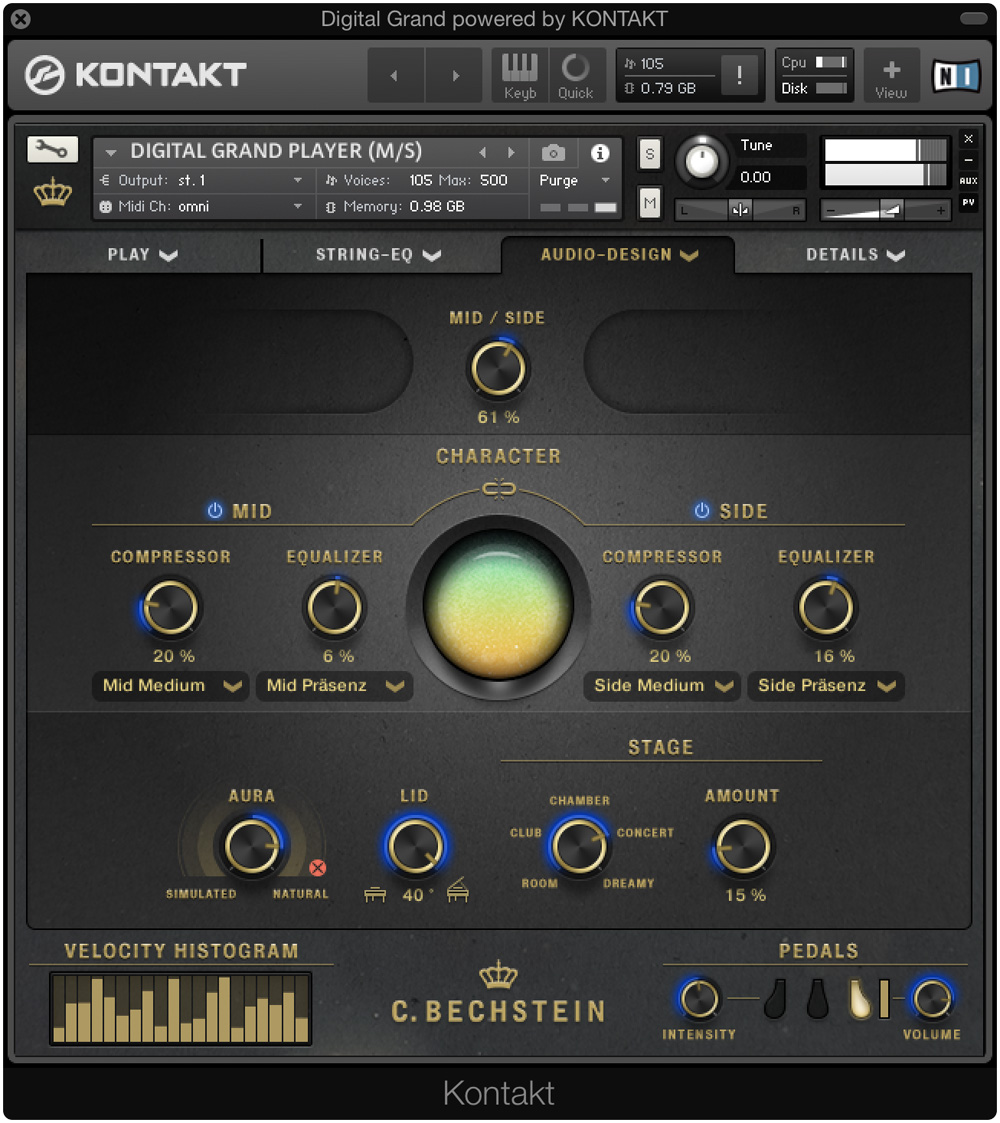Screen dimensions: 1000x1123
Task: Toggle the AUX sends button
Action: tap(968, 181)
